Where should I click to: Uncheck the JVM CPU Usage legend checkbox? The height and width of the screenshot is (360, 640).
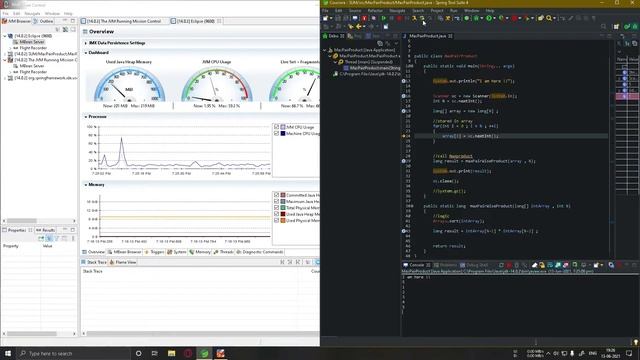click(x=276, y=127)
